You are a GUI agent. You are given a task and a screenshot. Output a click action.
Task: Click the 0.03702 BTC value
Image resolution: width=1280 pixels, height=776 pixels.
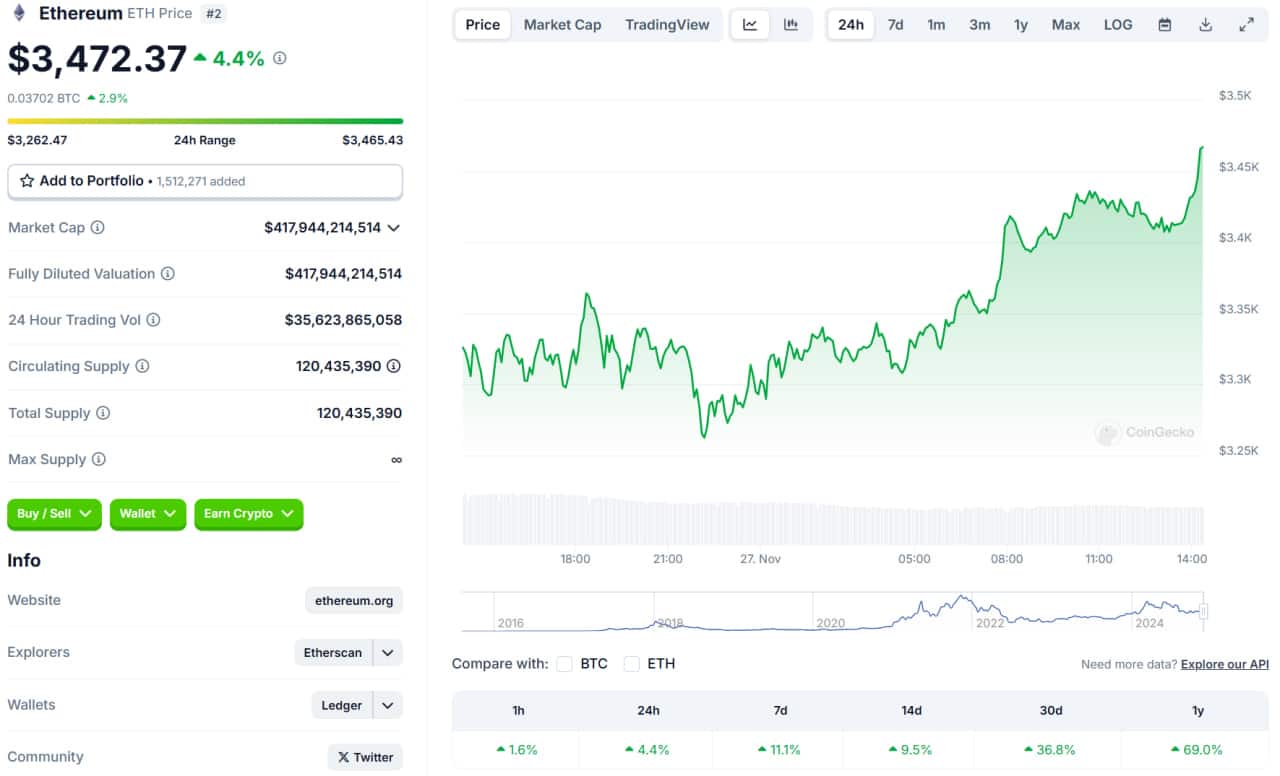(44, 98)
